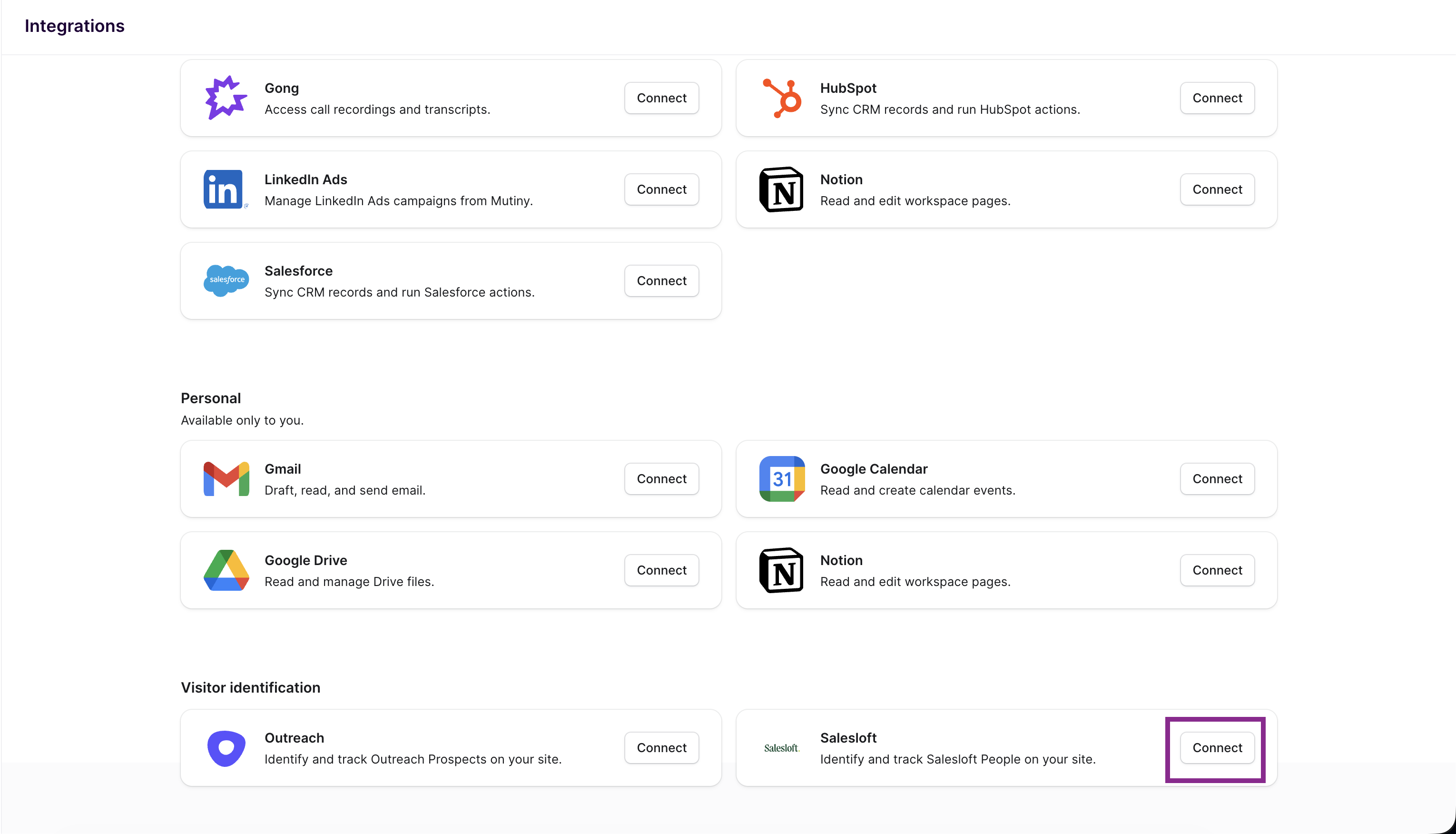Click the LinkedIn Ads card title

pos(306,180)
